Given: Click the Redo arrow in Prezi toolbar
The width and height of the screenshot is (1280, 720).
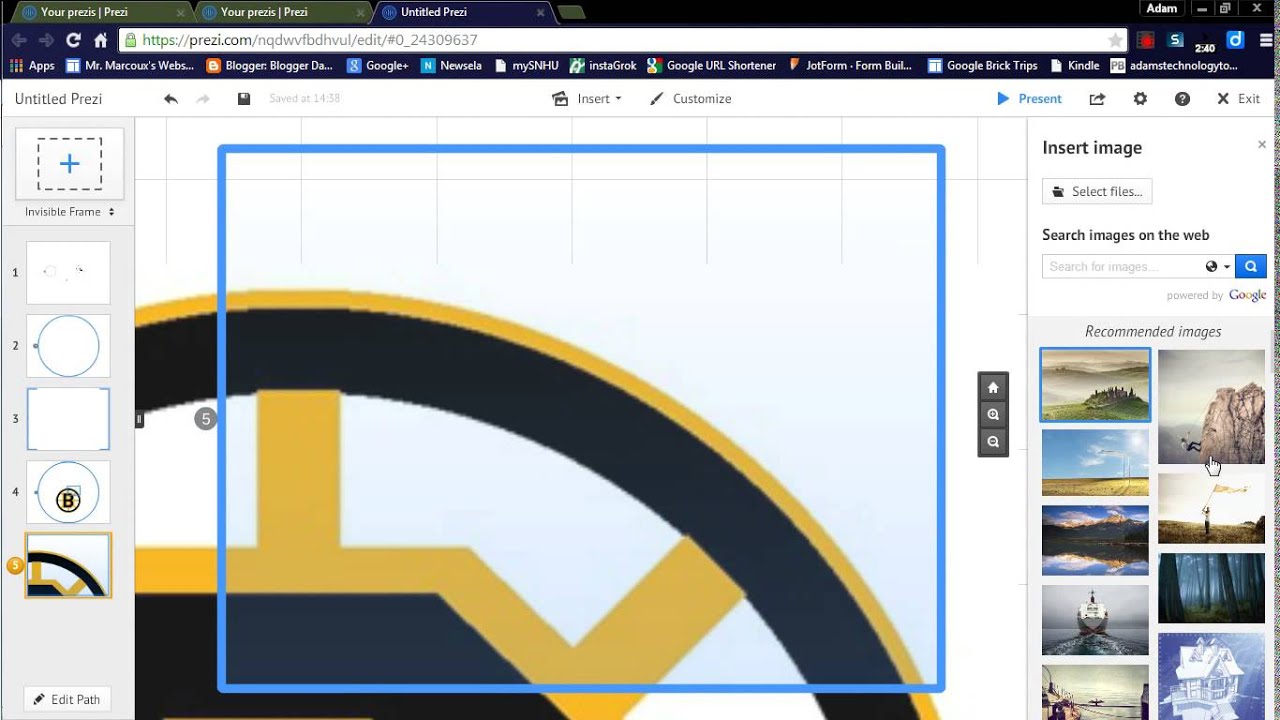Looking at the screenshot, I should (x=203, y=99).
